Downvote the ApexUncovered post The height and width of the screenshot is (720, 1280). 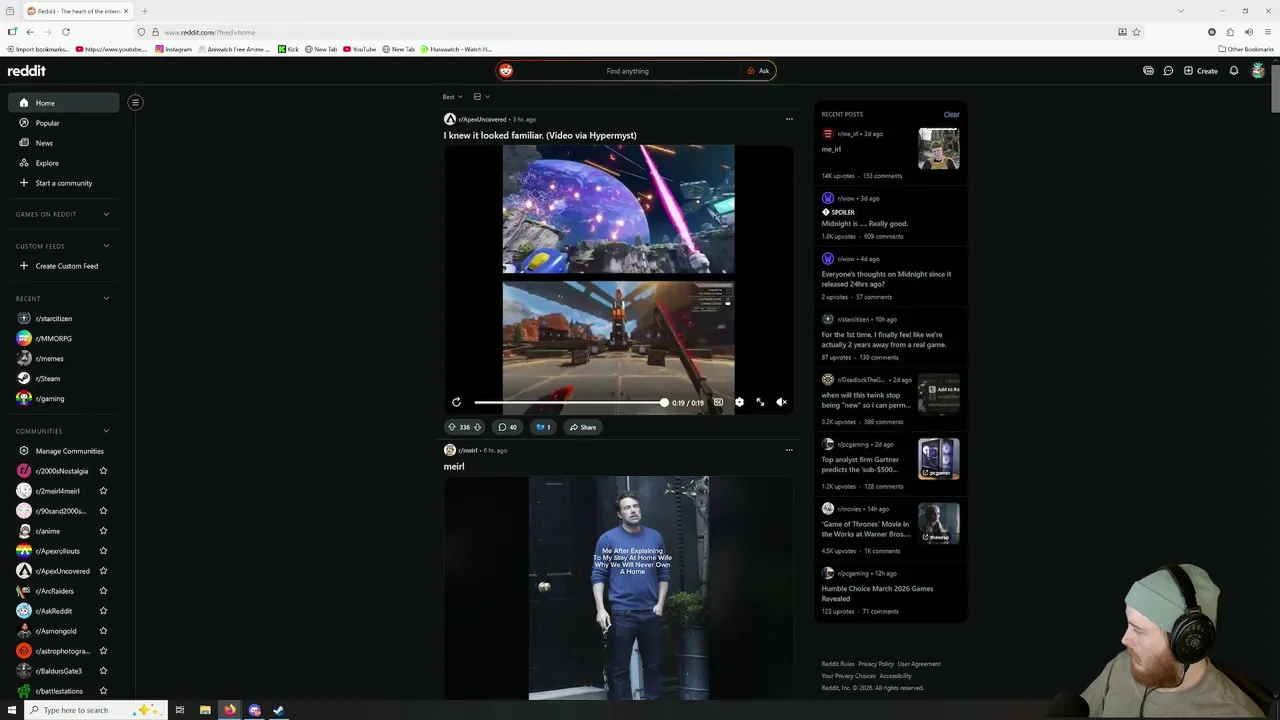[x=477, y=427]
